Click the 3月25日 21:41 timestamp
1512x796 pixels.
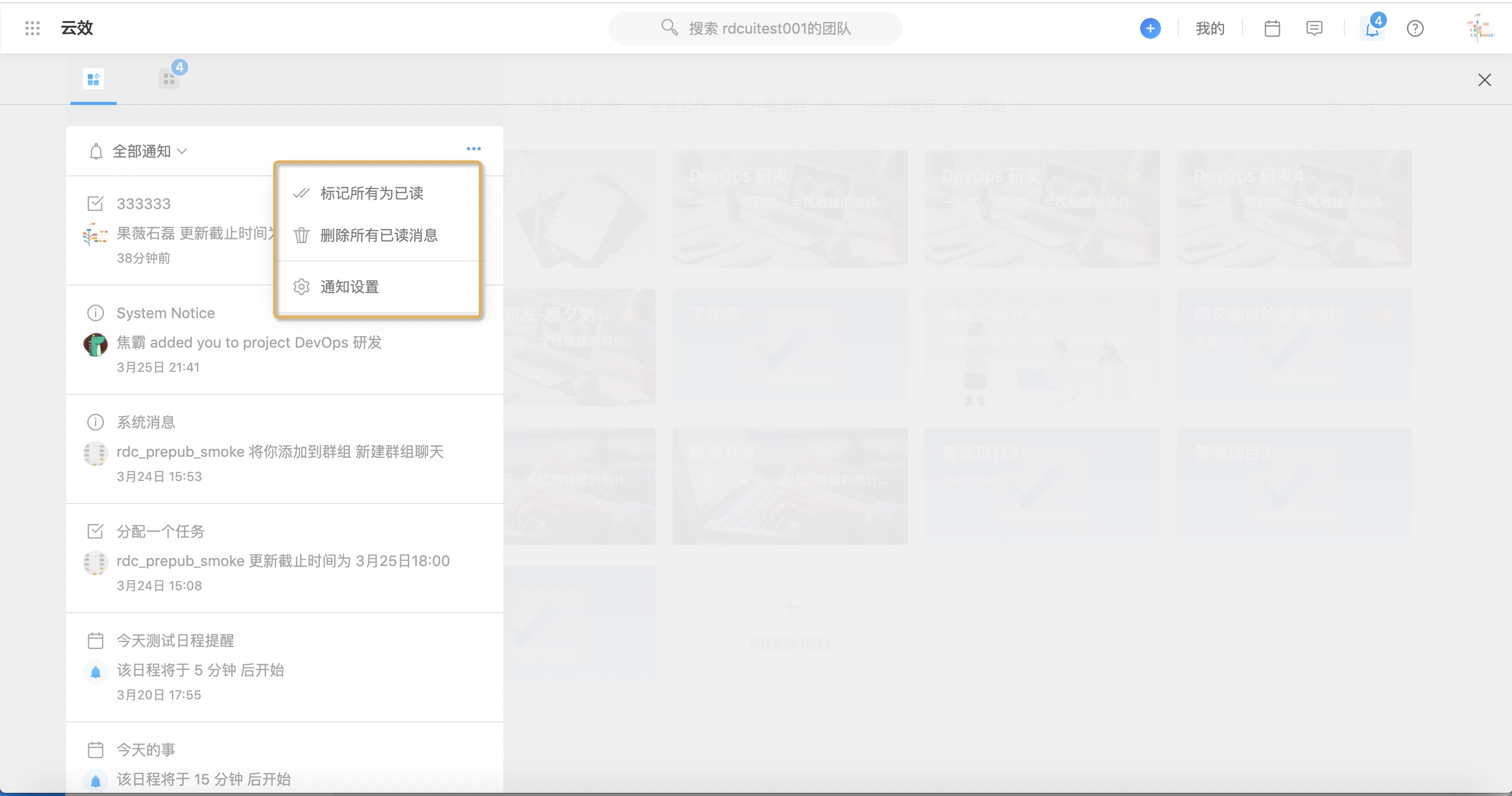(158, 367)
